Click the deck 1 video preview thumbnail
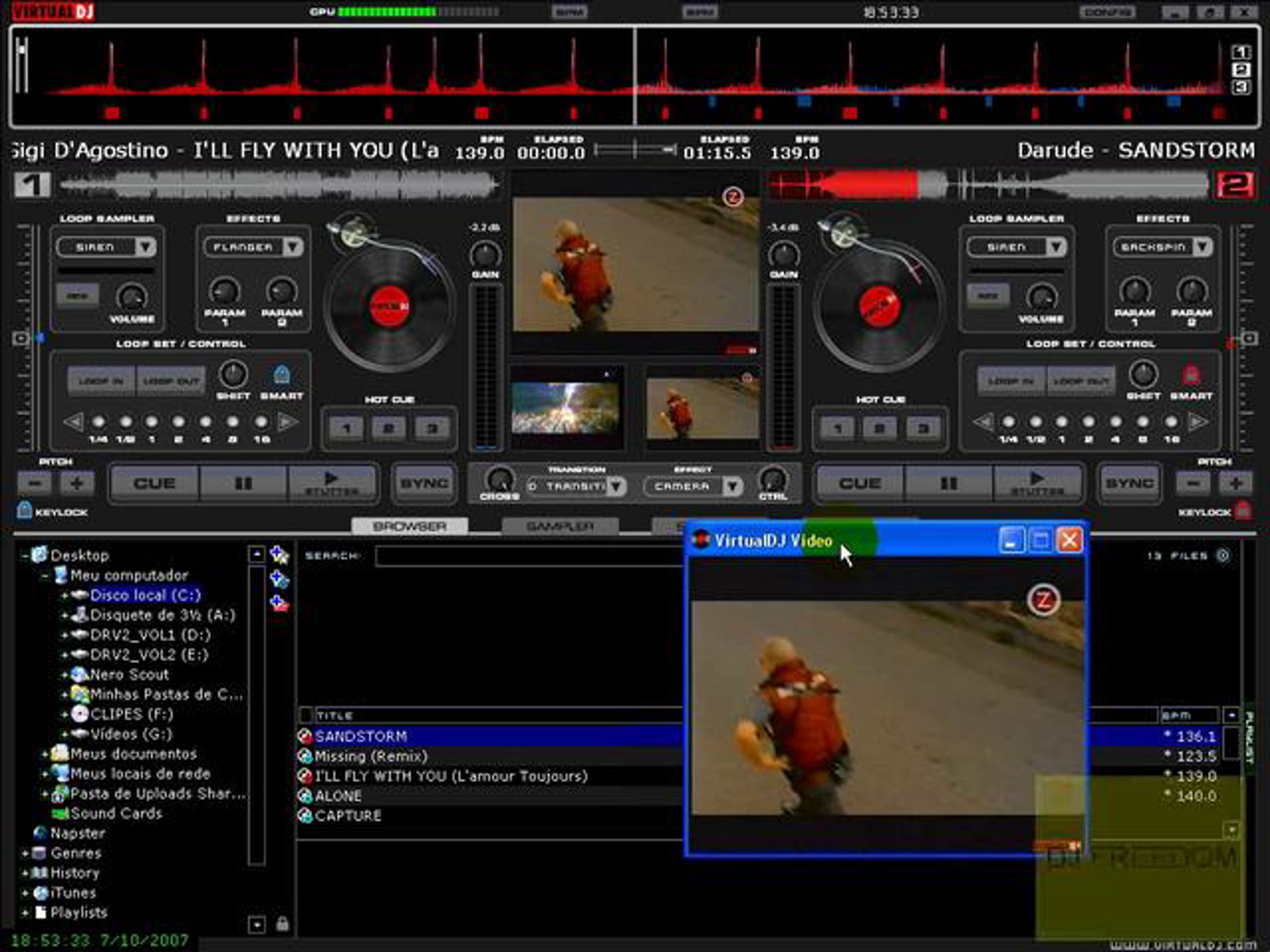 [566, 407]
